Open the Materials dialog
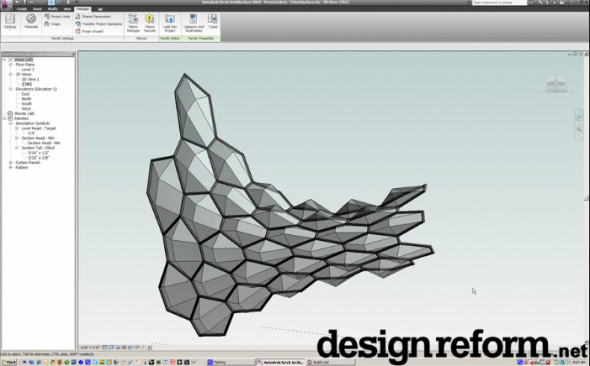590x366 pixels. tap(31, 21)
